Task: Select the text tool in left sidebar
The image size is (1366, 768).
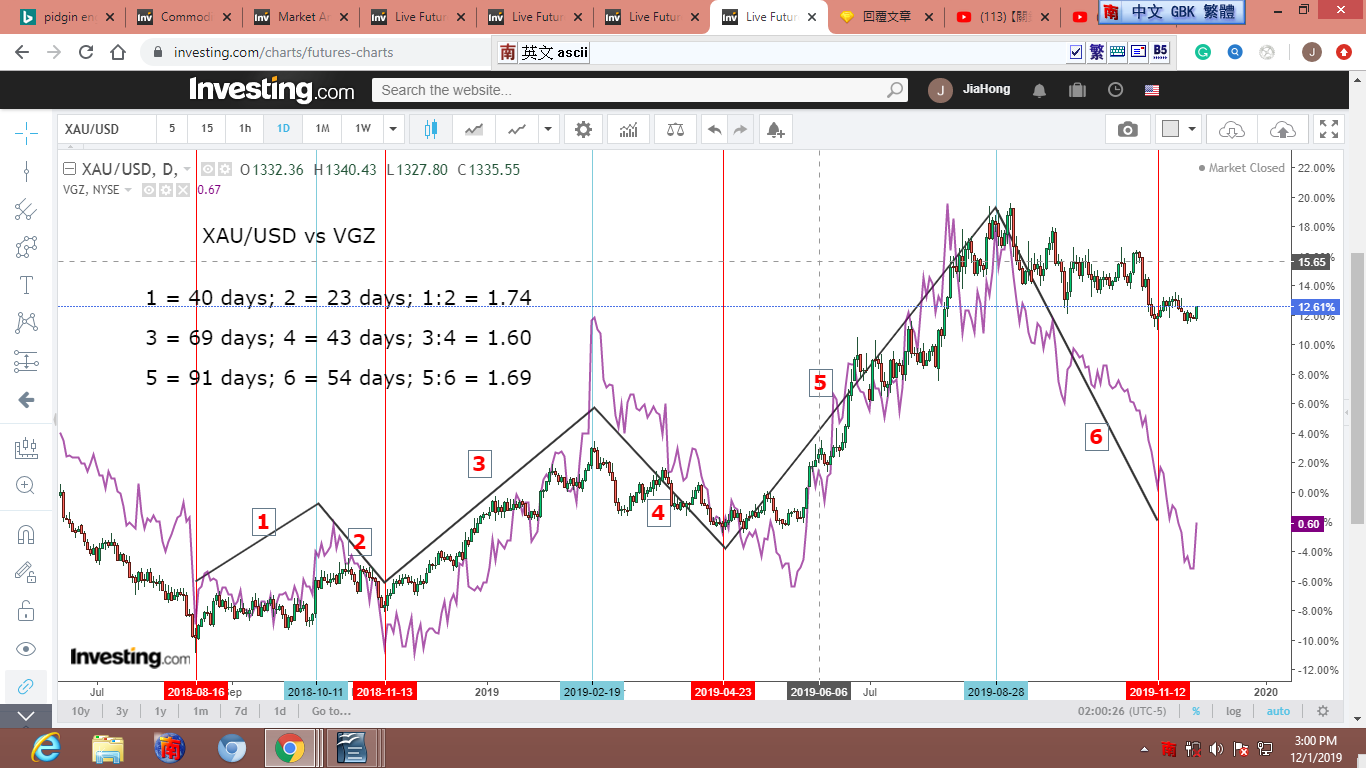Action: click(26, 284)
